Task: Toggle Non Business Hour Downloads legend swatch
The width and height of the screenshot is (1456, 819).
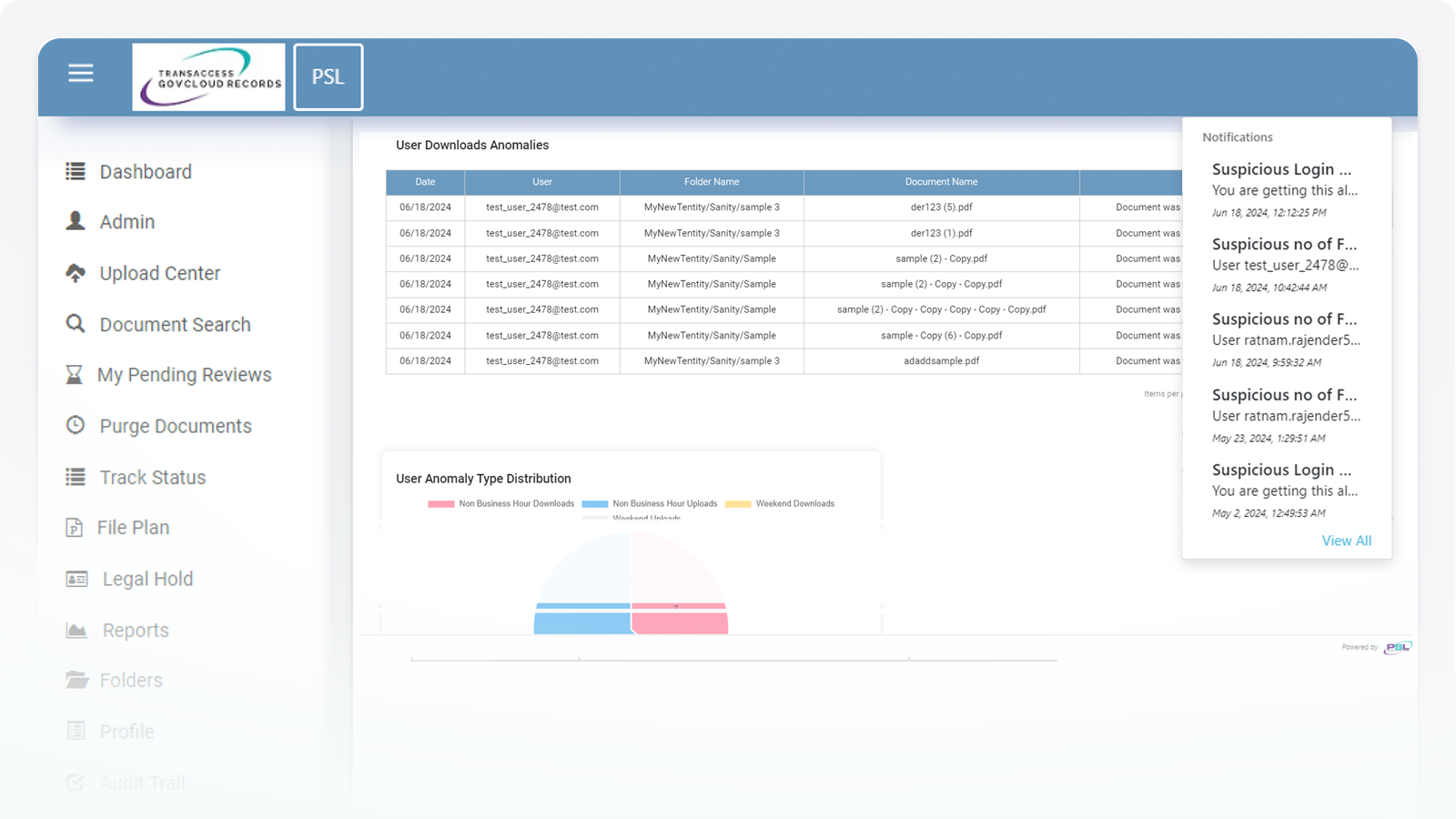Action: (x=441, y=504)
